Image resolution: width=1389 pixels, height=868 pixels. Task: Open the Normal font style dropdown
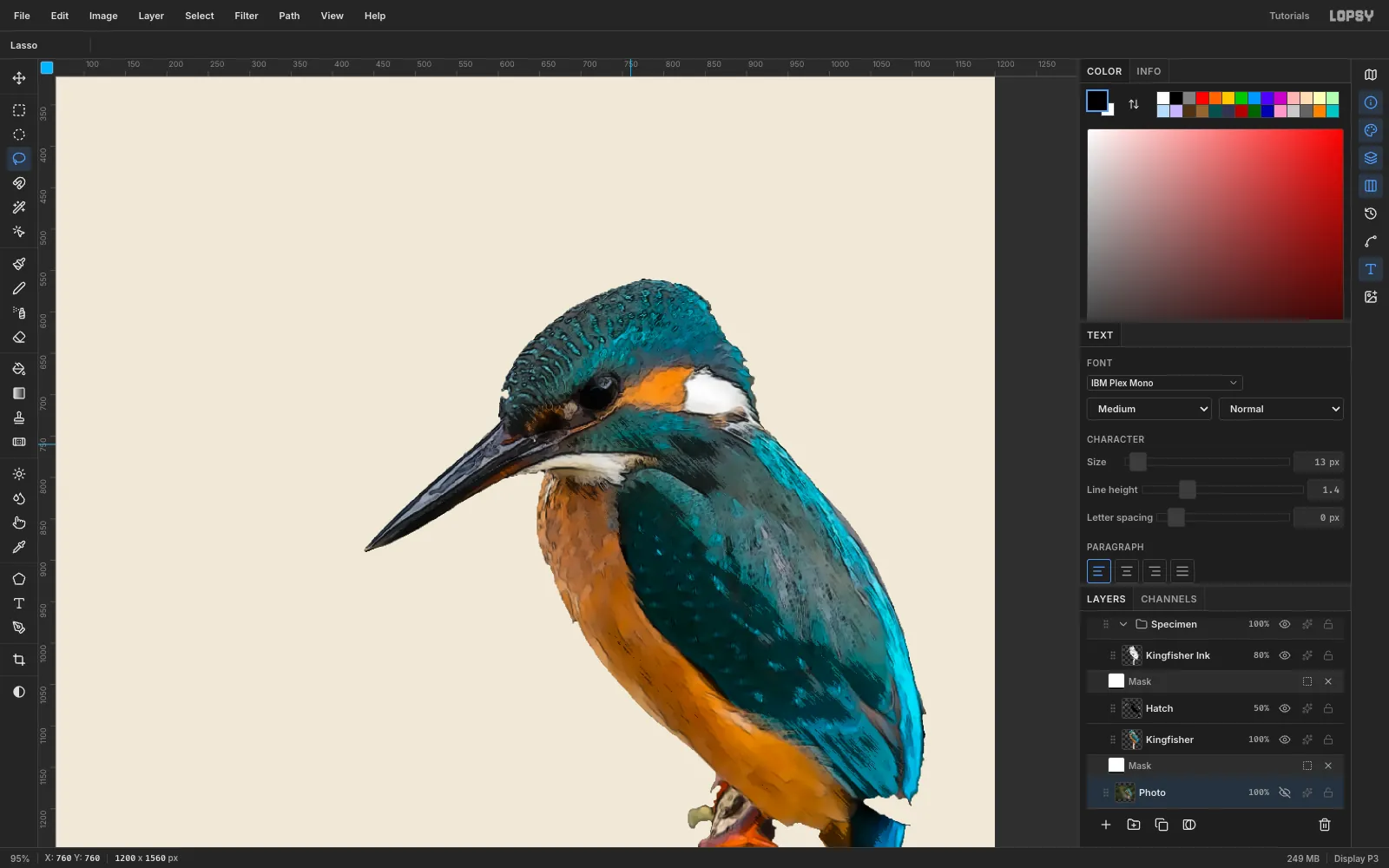[1281, 409]
